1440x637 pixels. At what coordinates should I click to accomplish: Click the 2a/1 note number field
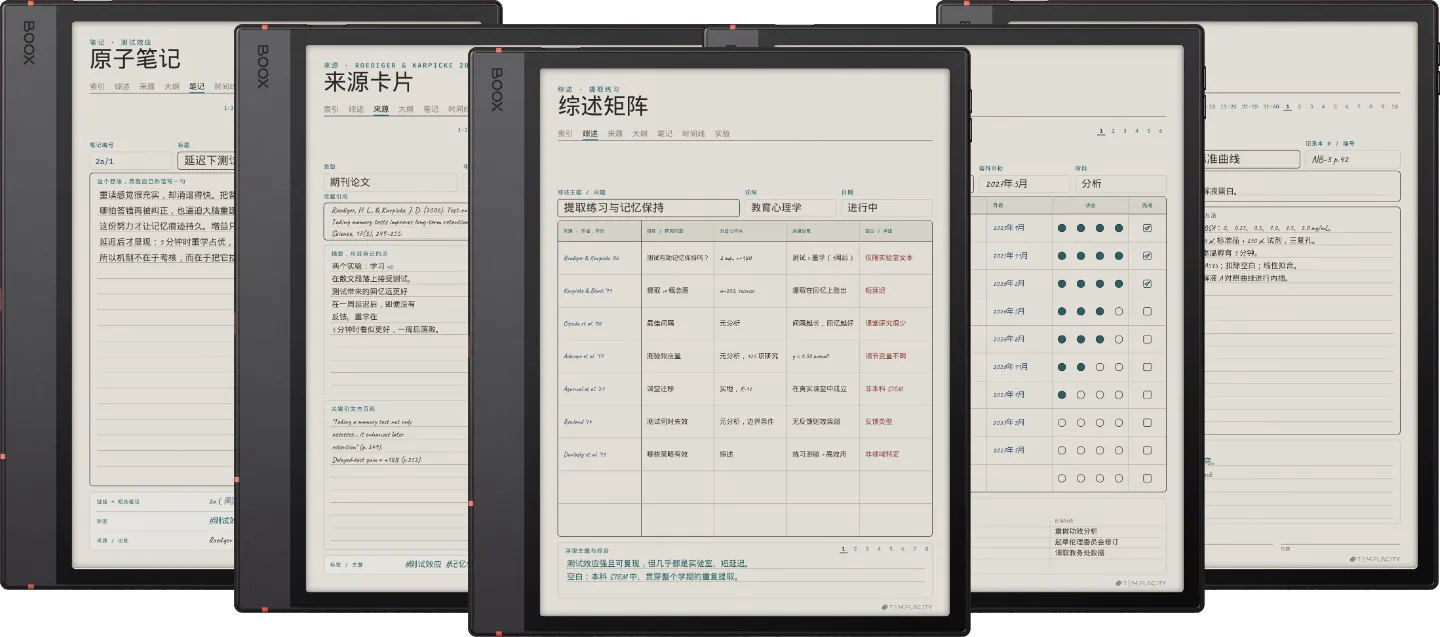pyautogui.click(x=130, y=160)
